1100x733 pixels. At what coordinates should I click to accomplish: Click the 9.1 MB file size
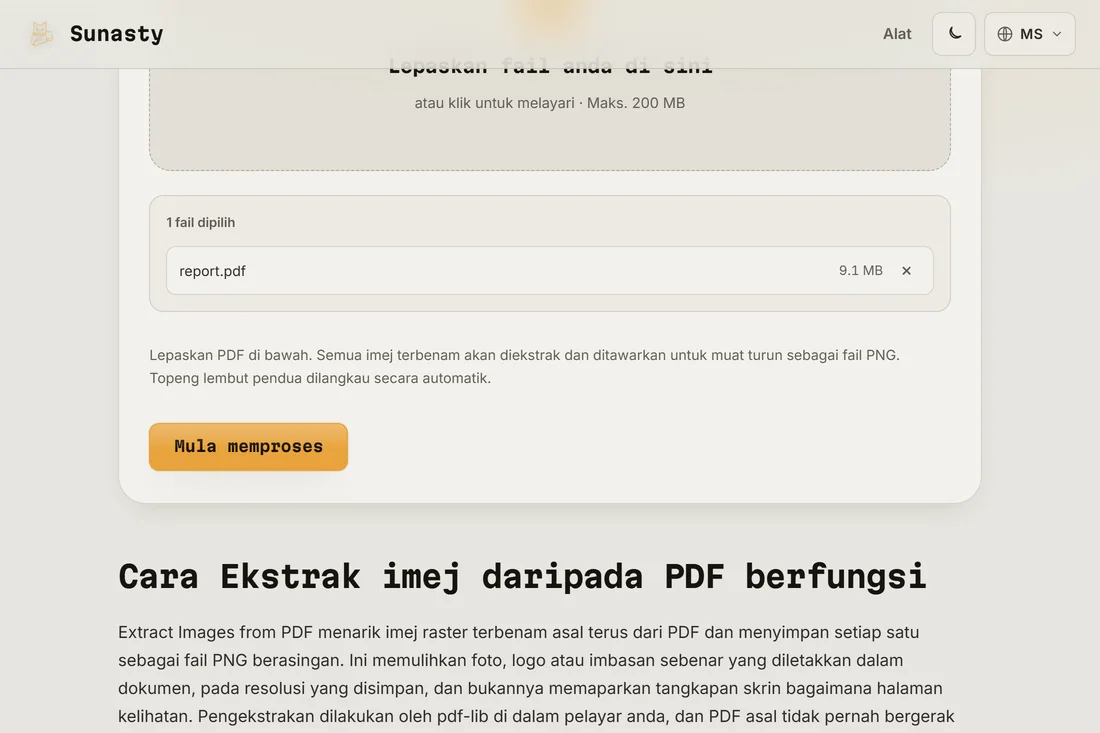point(861,271)
